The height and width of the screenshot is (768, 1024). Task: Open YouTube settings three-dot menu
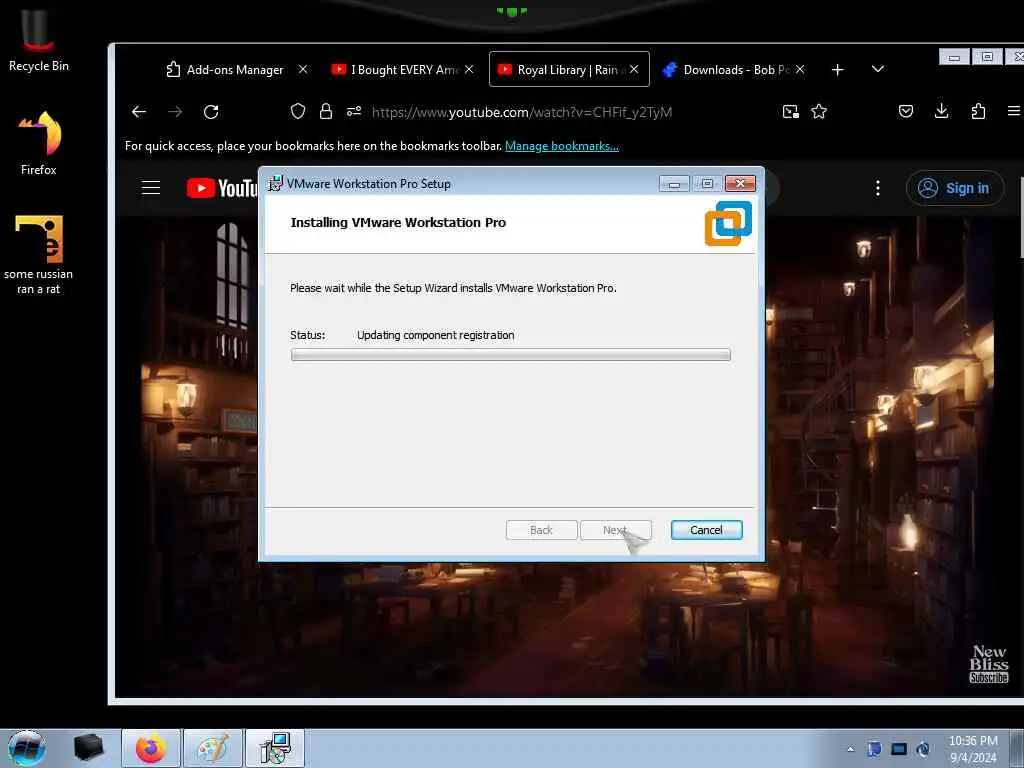click(x=878, y=188)
